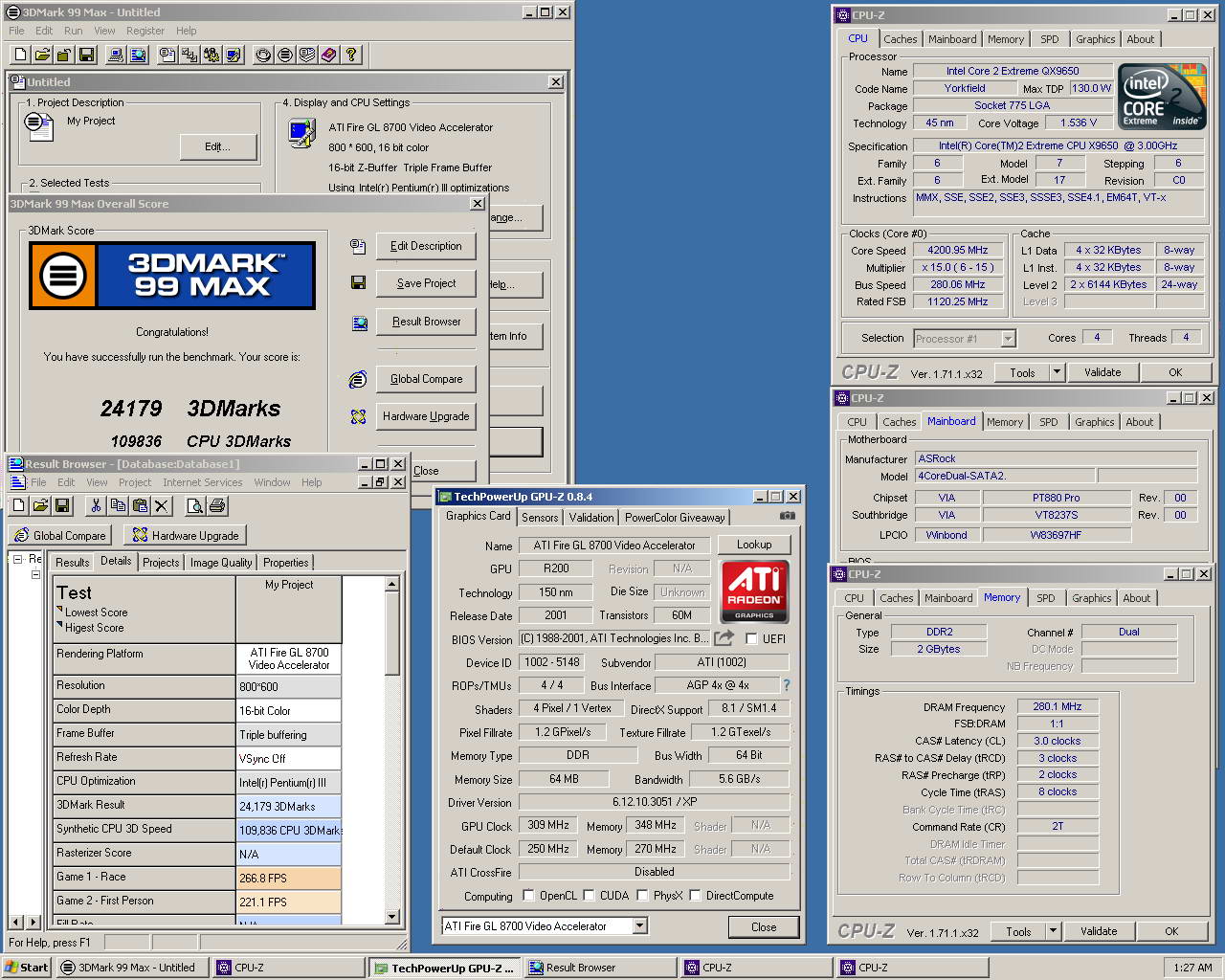1225x980 pixels.
Task: Open Internet Services menu in Result Browser
Action: 202,482
